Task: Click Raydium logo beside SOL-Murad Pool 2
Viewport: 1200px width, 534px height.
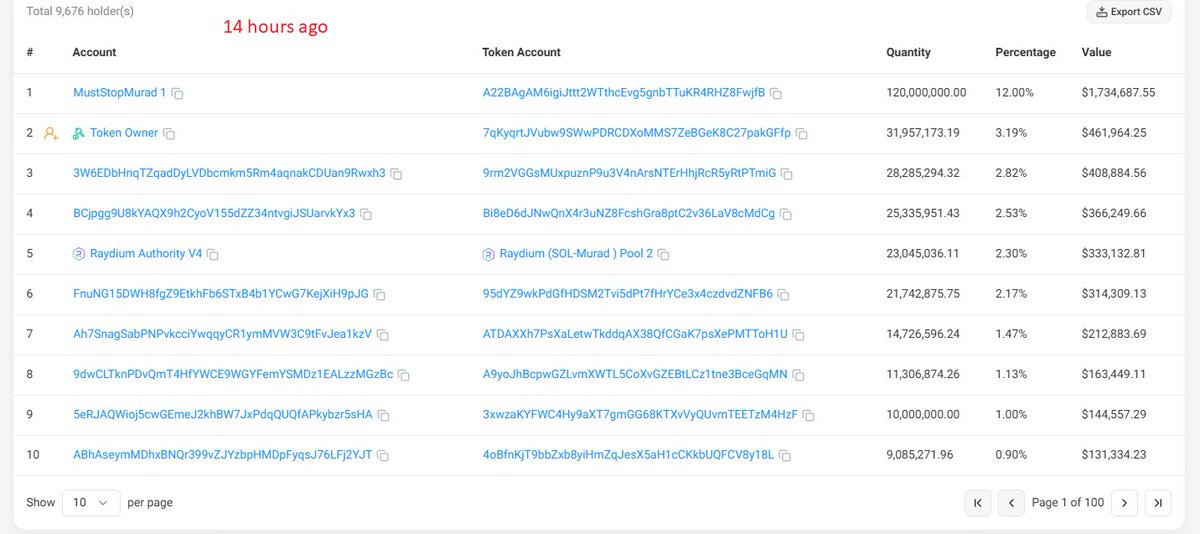Action: click(x=489, y=254)
